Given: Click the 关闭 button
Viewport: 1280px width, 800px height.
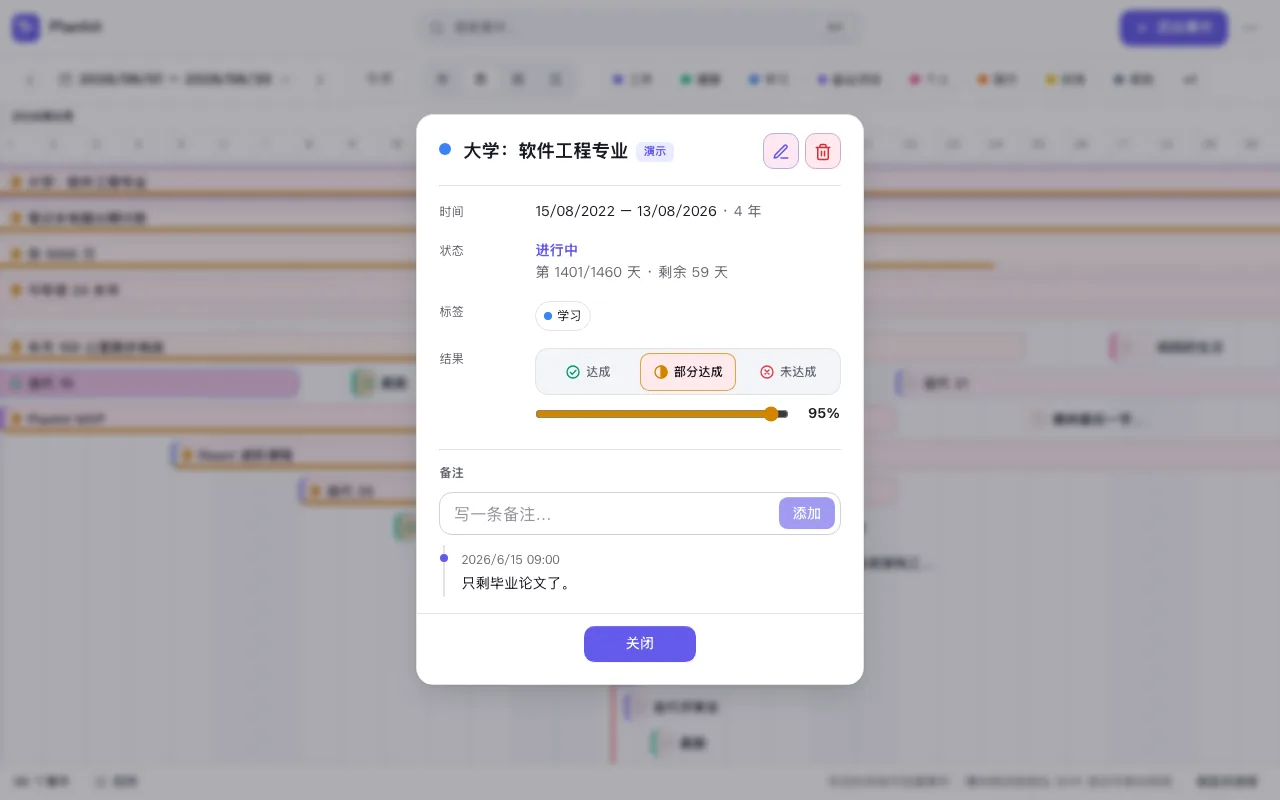Looking at the screenshot, I should [640, 644].
